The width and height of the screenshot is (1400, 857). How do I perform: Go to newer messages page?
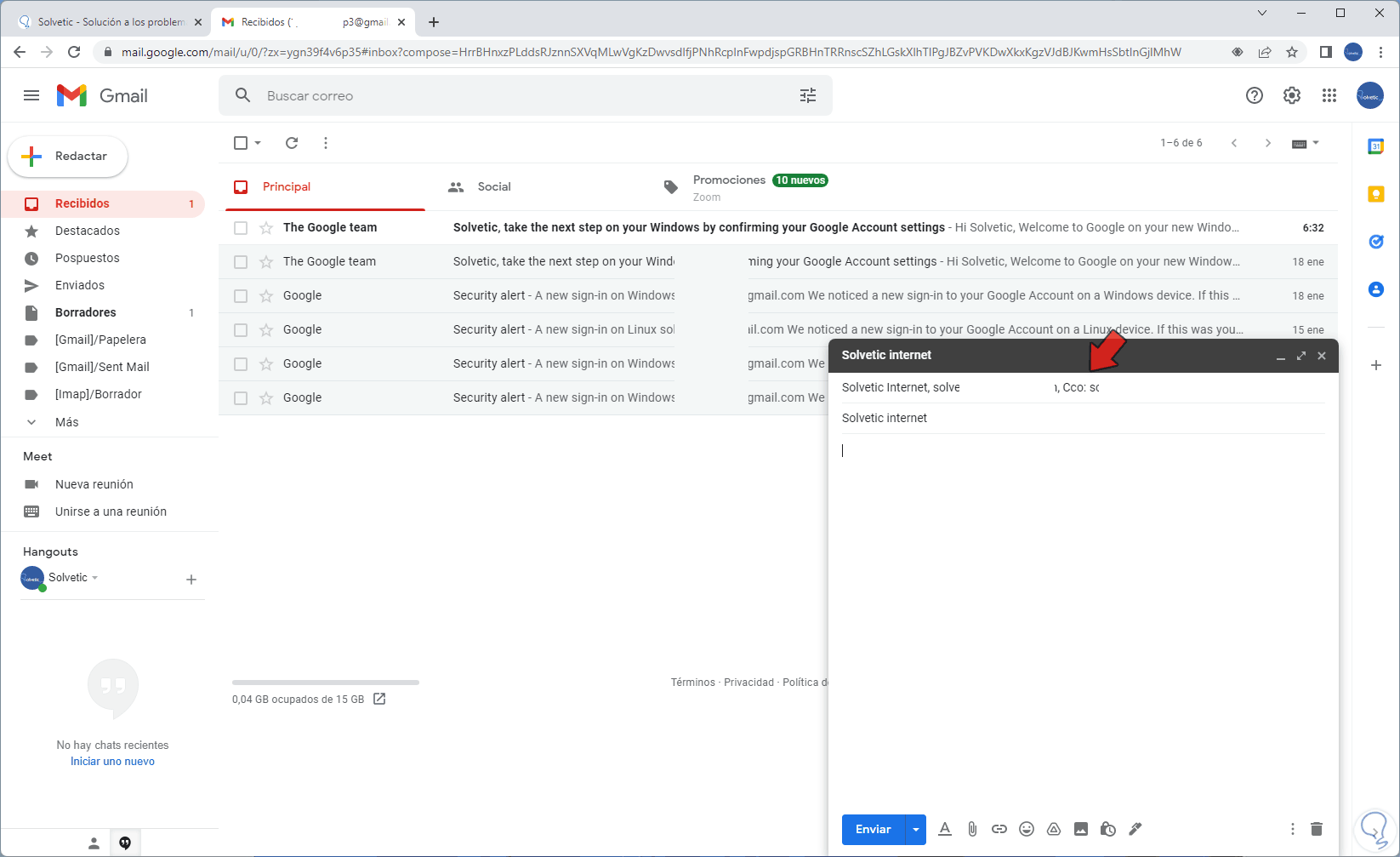click(x=1234, y=143)
